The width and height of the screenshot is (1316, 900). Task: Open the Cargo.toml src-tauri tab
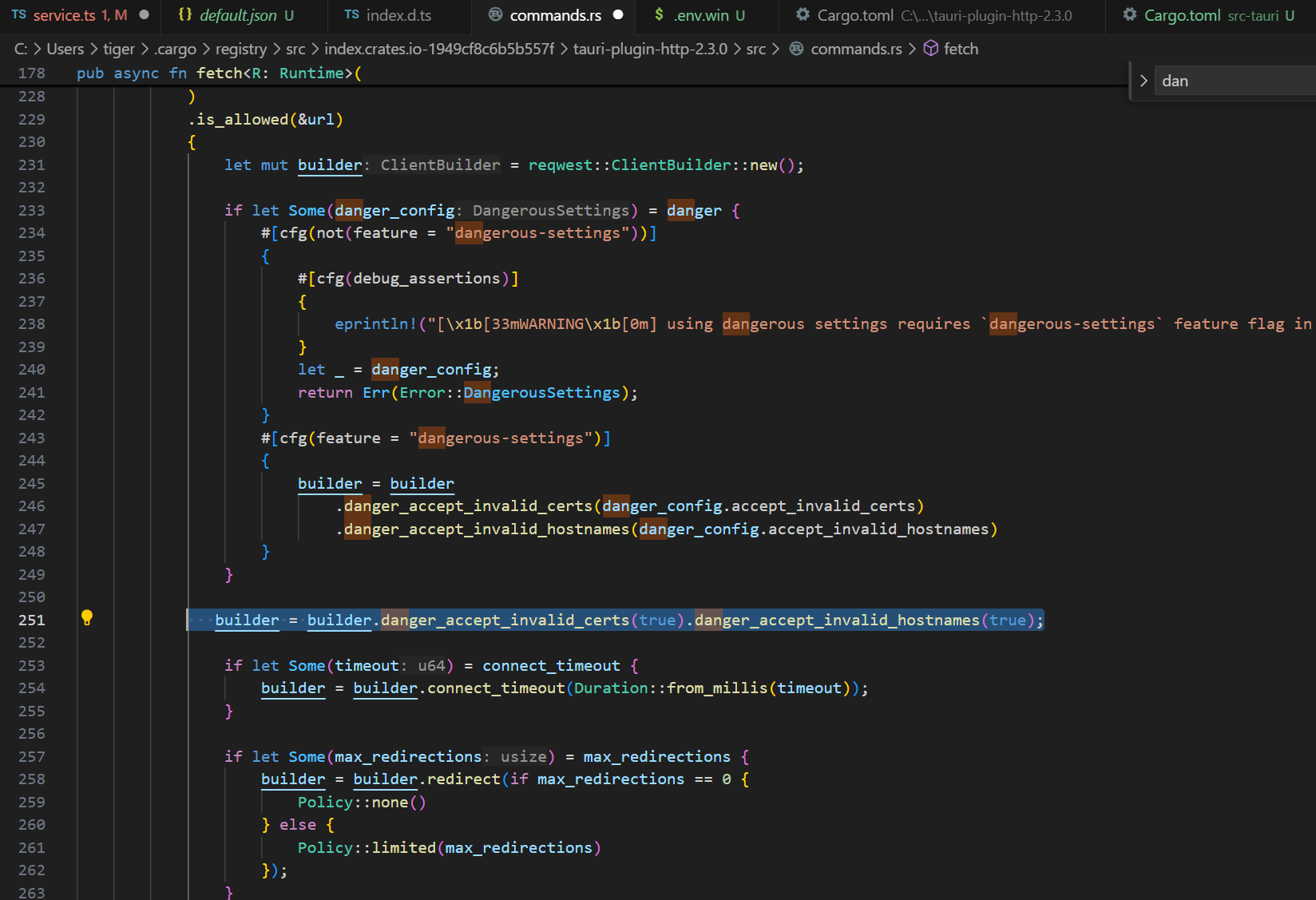1211,15
